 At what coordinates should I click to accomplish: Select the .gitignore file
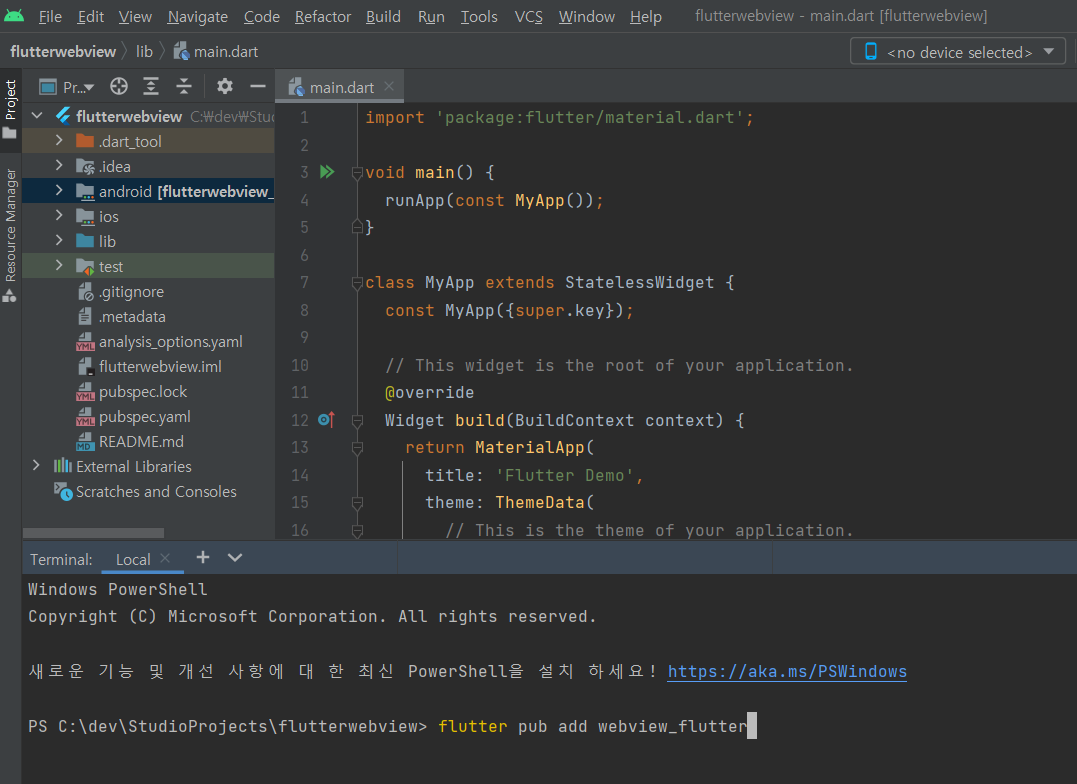click(x=131, y=291)
